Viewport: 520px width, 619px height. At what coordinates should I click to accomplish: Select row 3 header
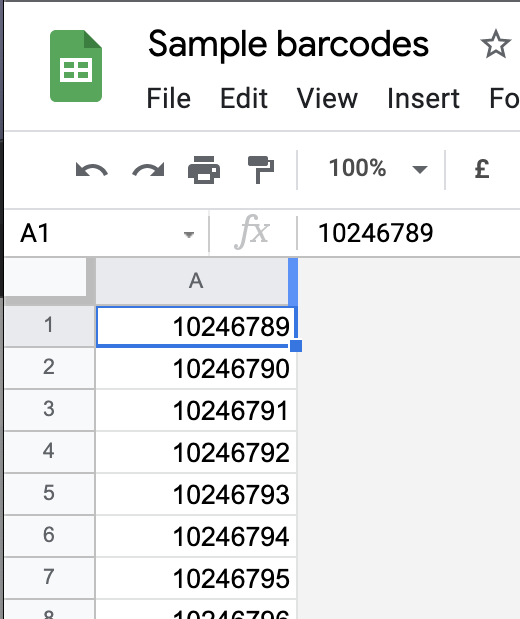point(49,409)
